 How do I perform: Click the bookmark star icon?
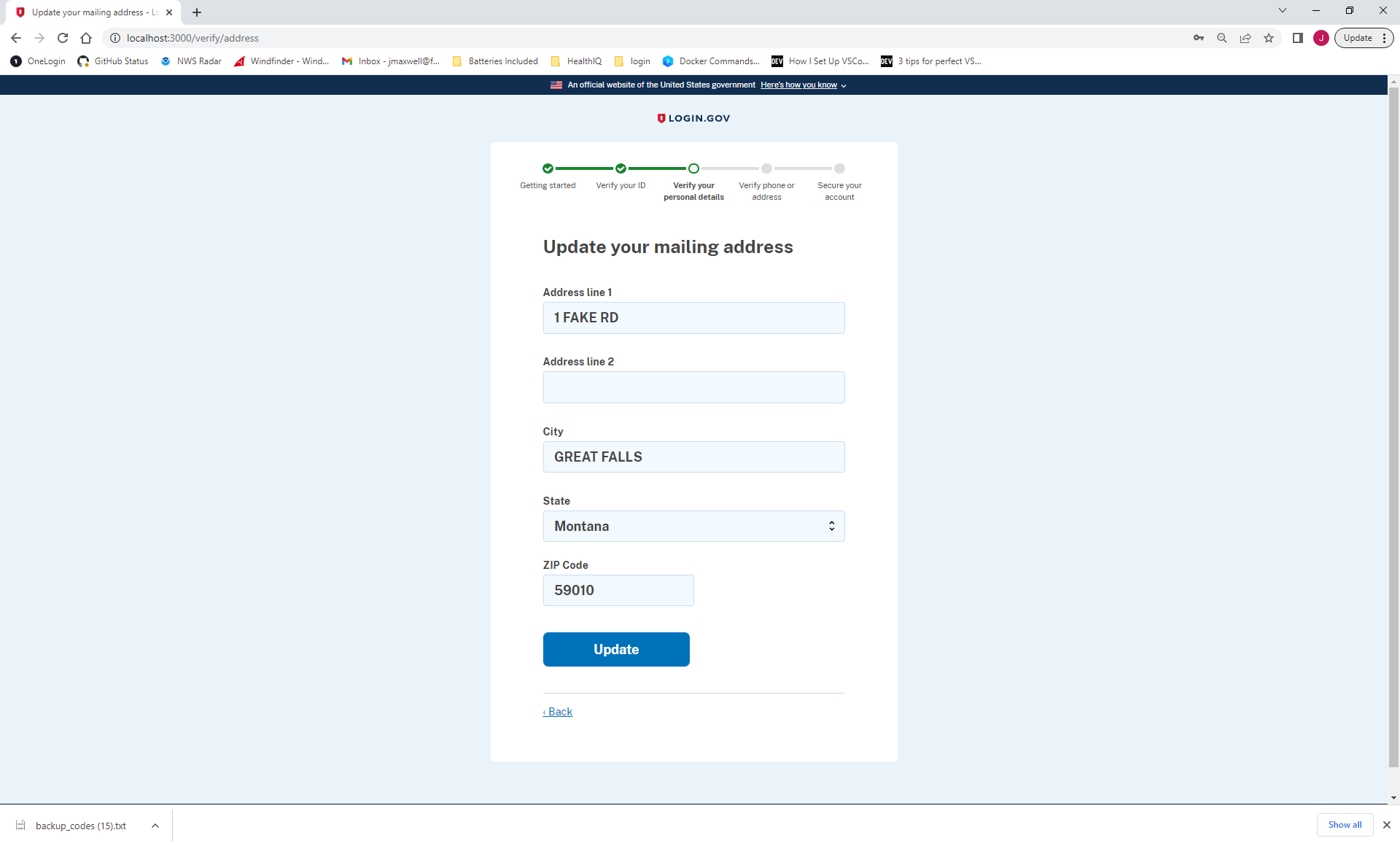1269,38
